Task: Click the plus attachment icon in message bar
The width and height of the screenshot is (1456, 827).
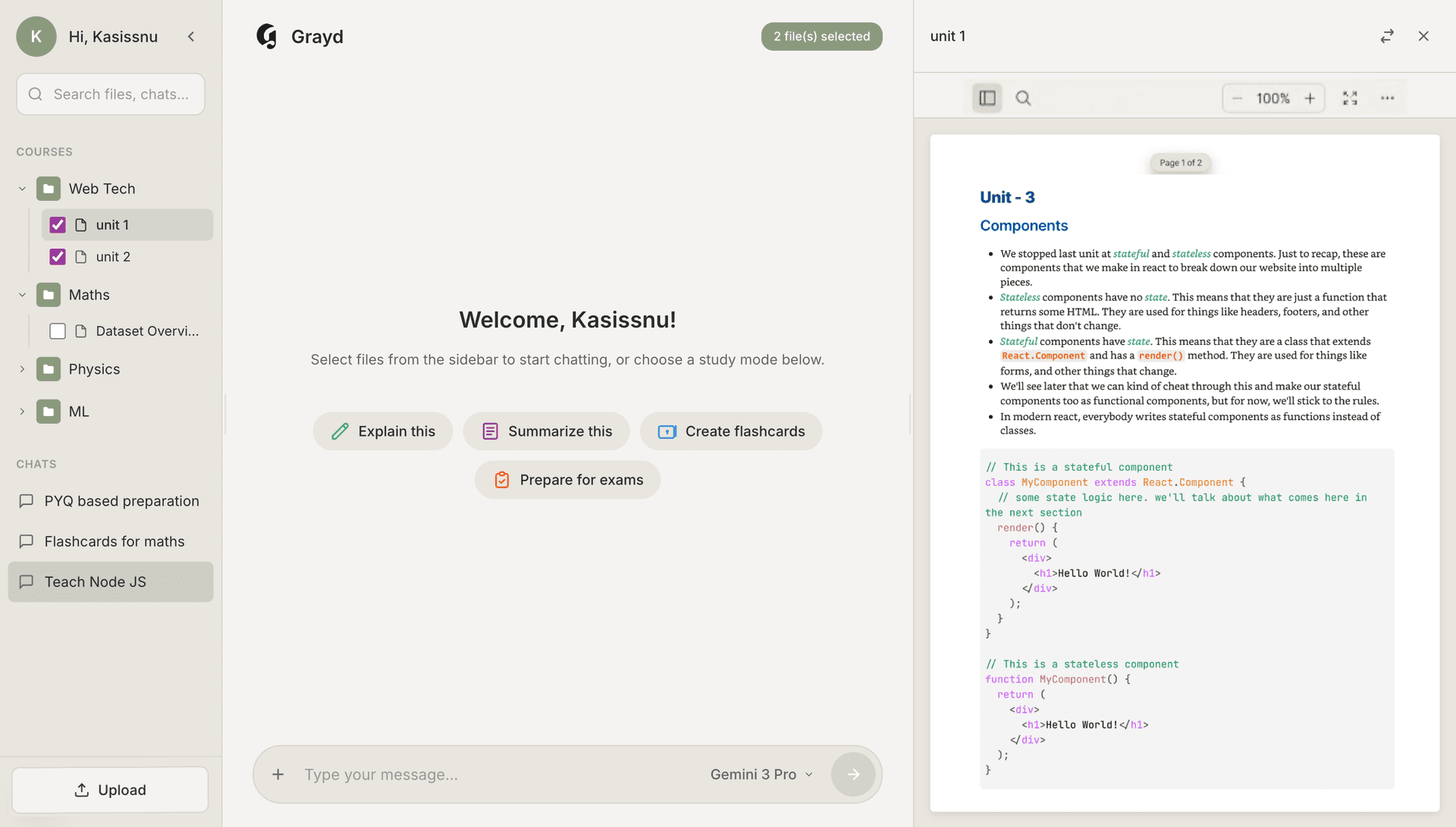Action: [x=278, y=774]
